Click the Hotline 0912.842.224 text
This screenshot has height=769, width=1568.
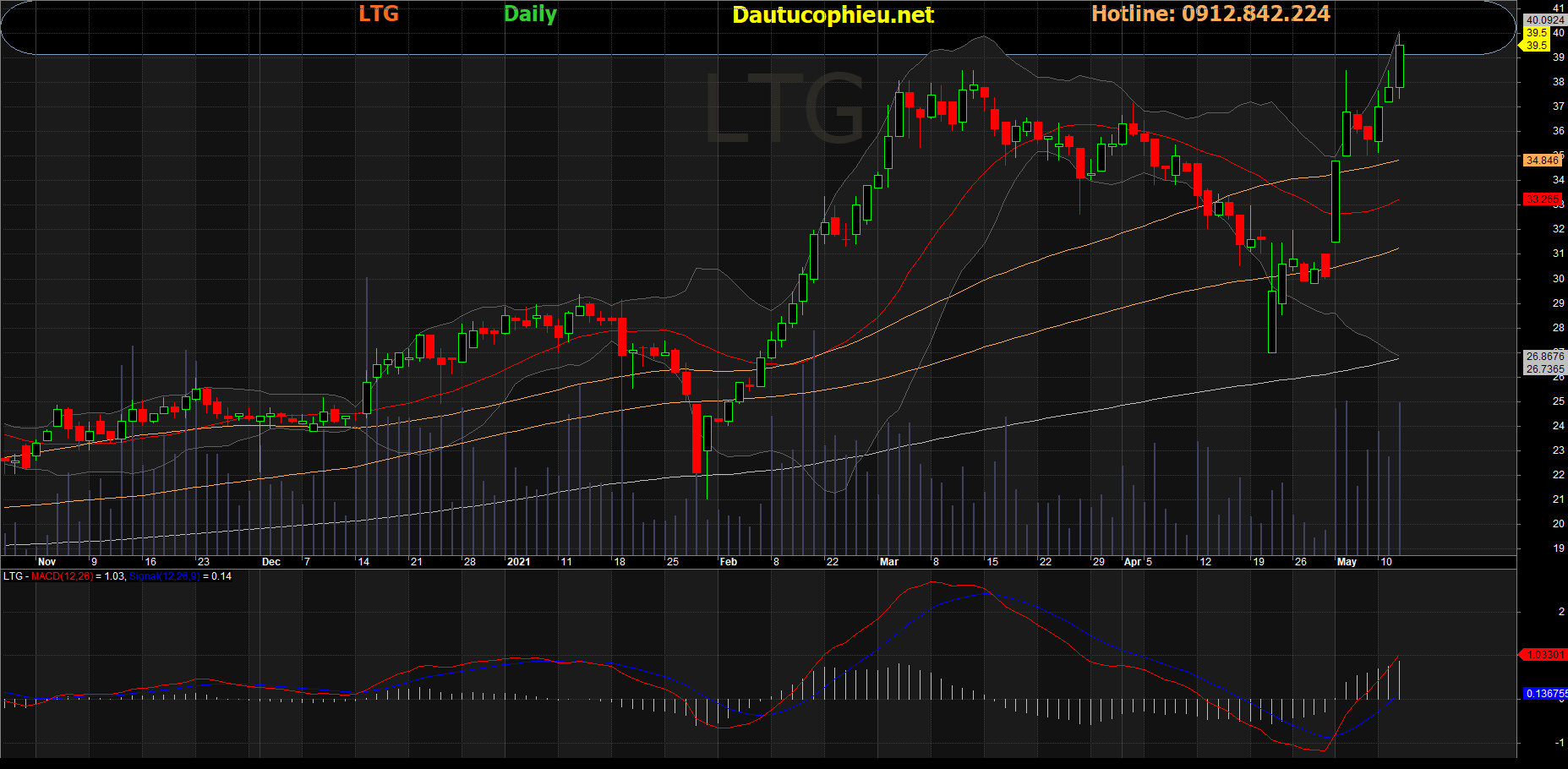[x=1210, y=14]
